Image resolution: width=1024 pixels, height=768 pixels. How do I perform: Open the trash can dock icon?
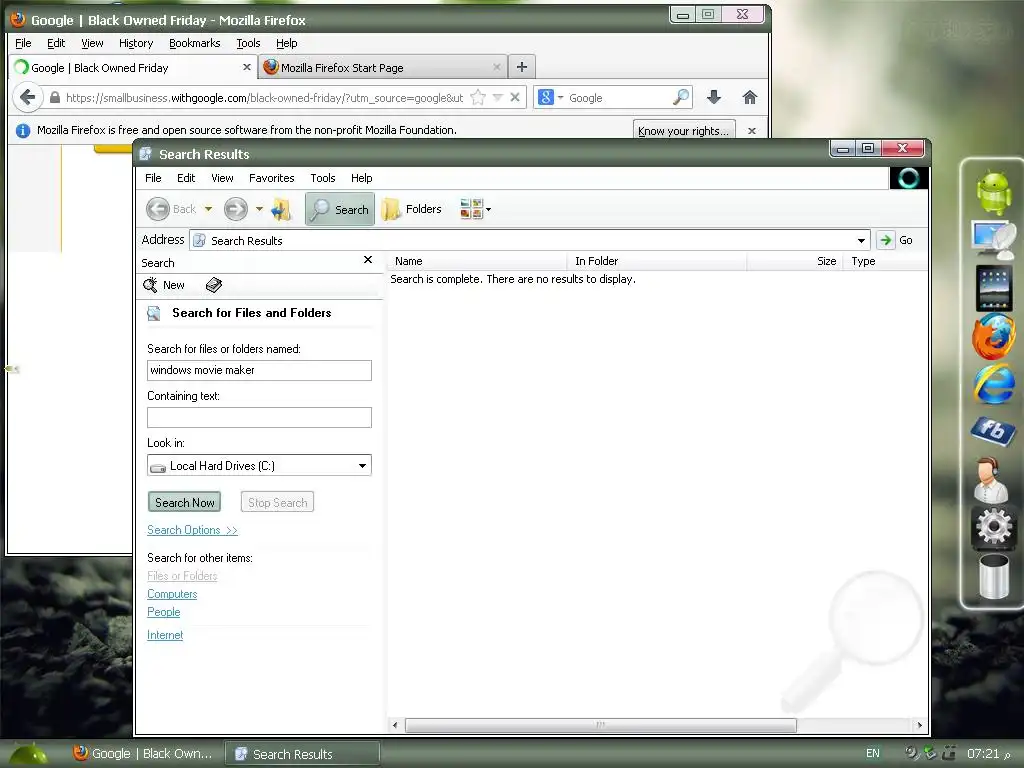pyautogui.click(x=993, y=576)
